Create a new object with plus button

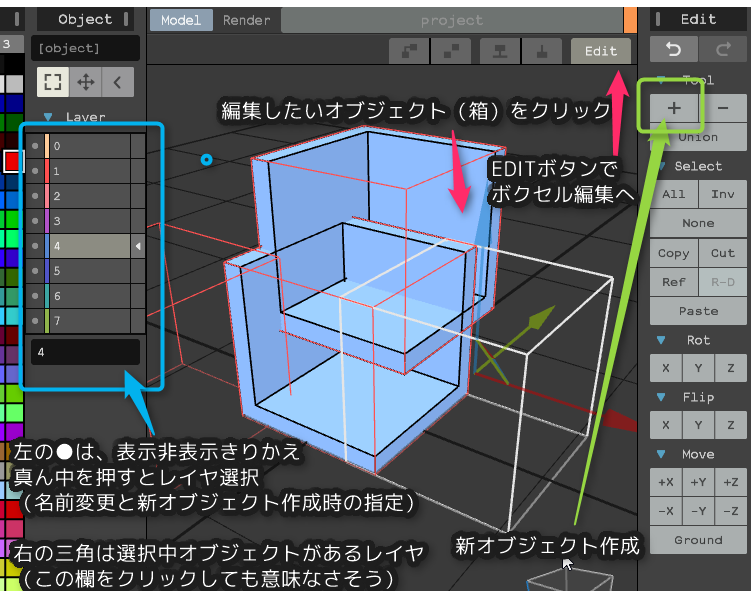[x=673, y=108]
